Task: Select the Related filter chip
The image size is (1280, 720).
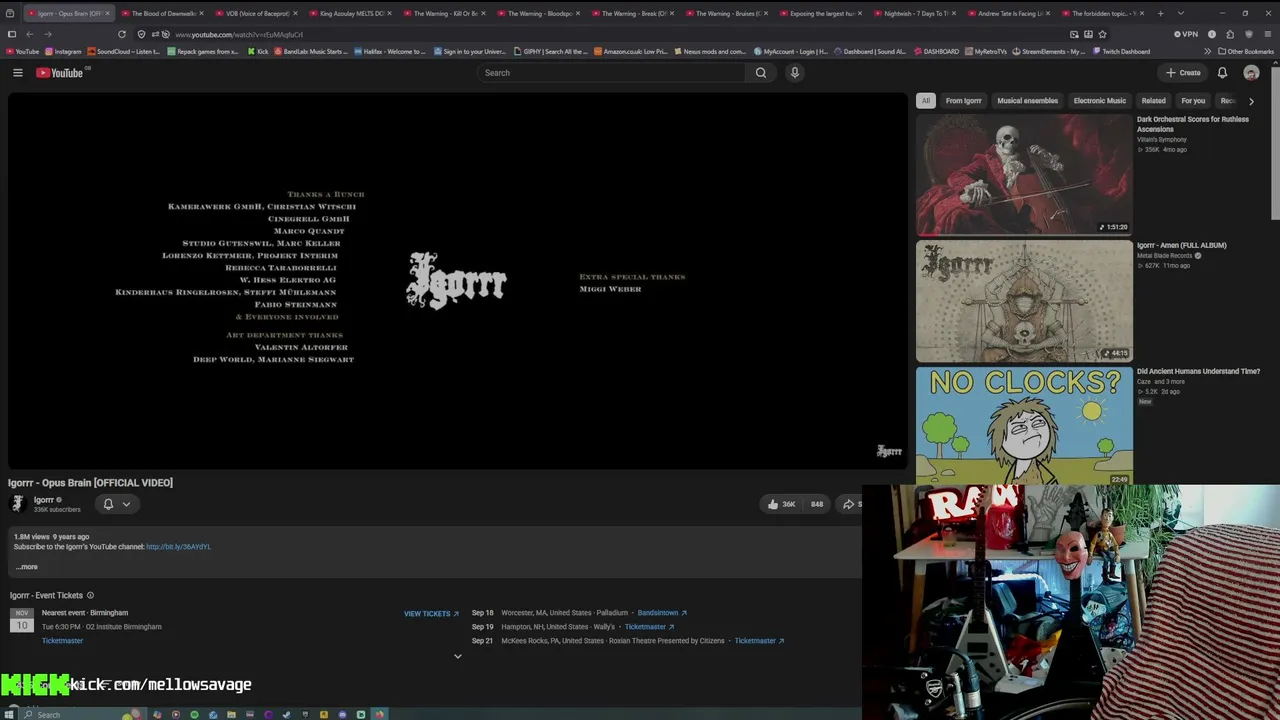Action: 1153,100
